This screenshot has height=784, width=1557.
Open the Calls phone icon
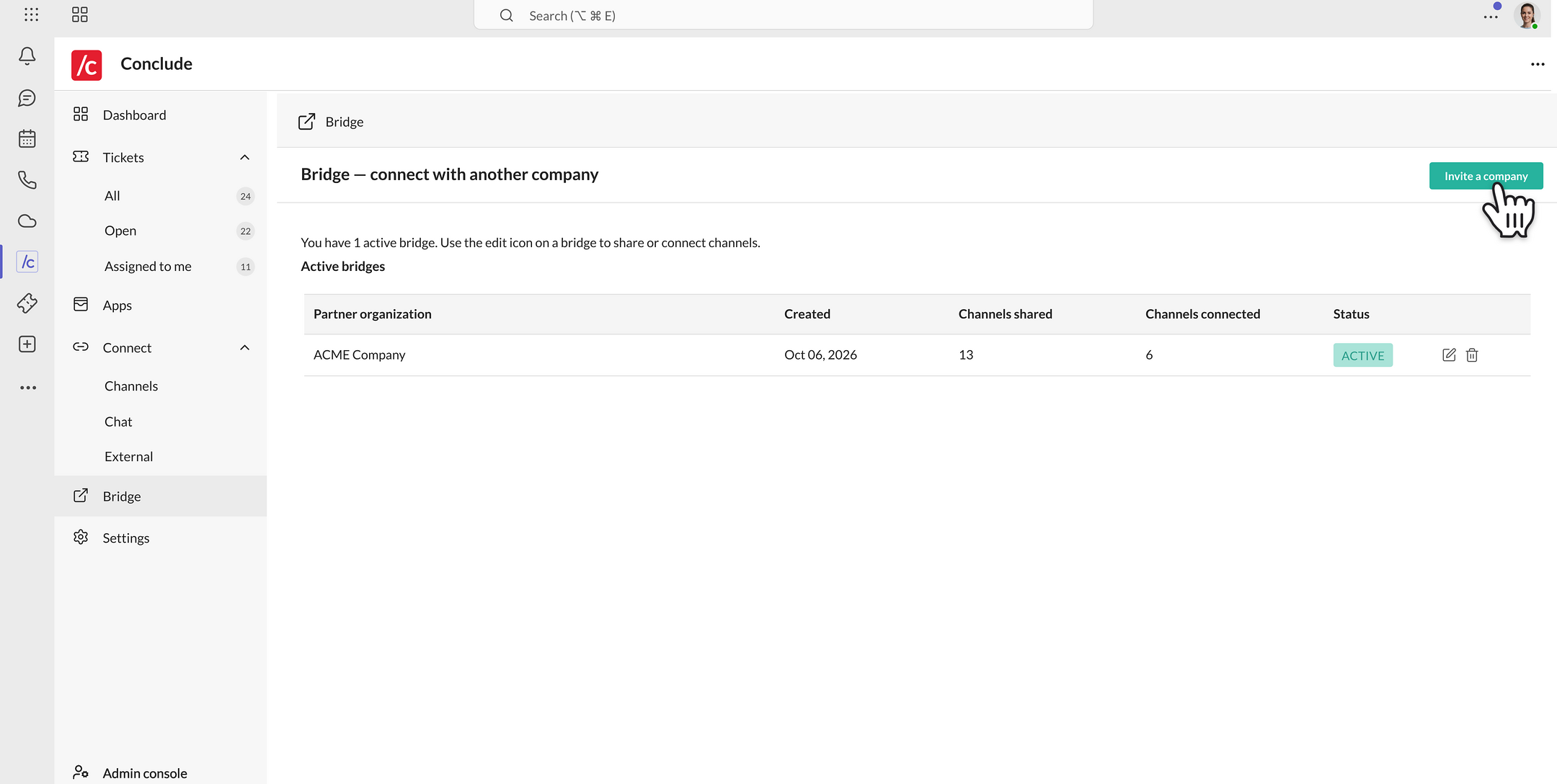click(x=27, y=180)
